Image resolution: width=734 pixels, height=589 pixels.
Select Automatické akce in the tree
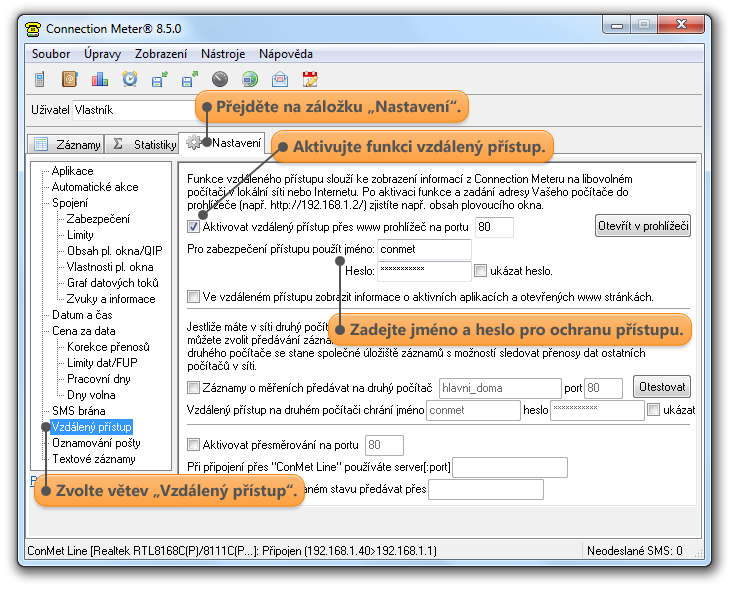[x=95, y=187]
